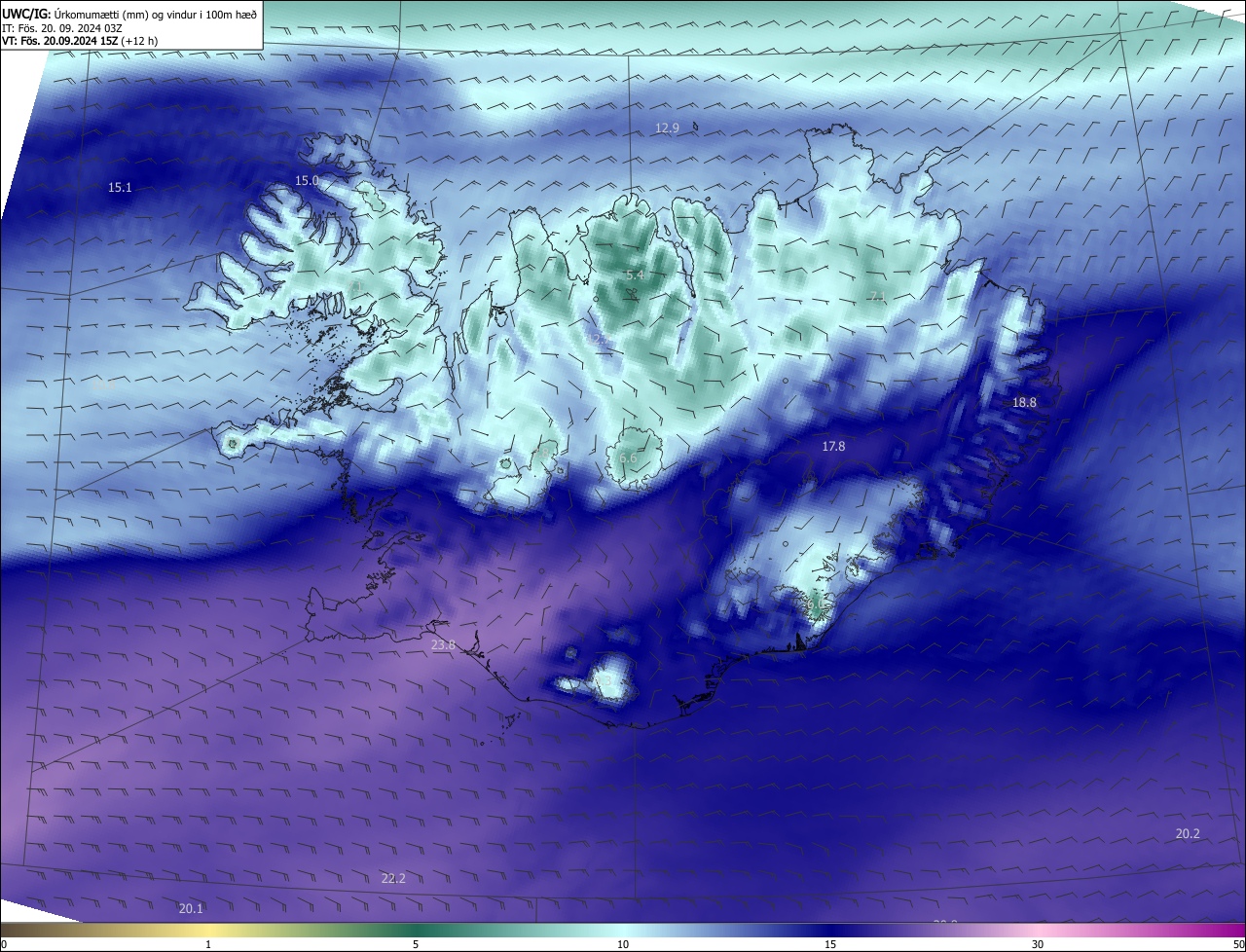Click the value label 18.8 off the east coast
Screen dimensions: 1246x952
tap(1024, 402)
